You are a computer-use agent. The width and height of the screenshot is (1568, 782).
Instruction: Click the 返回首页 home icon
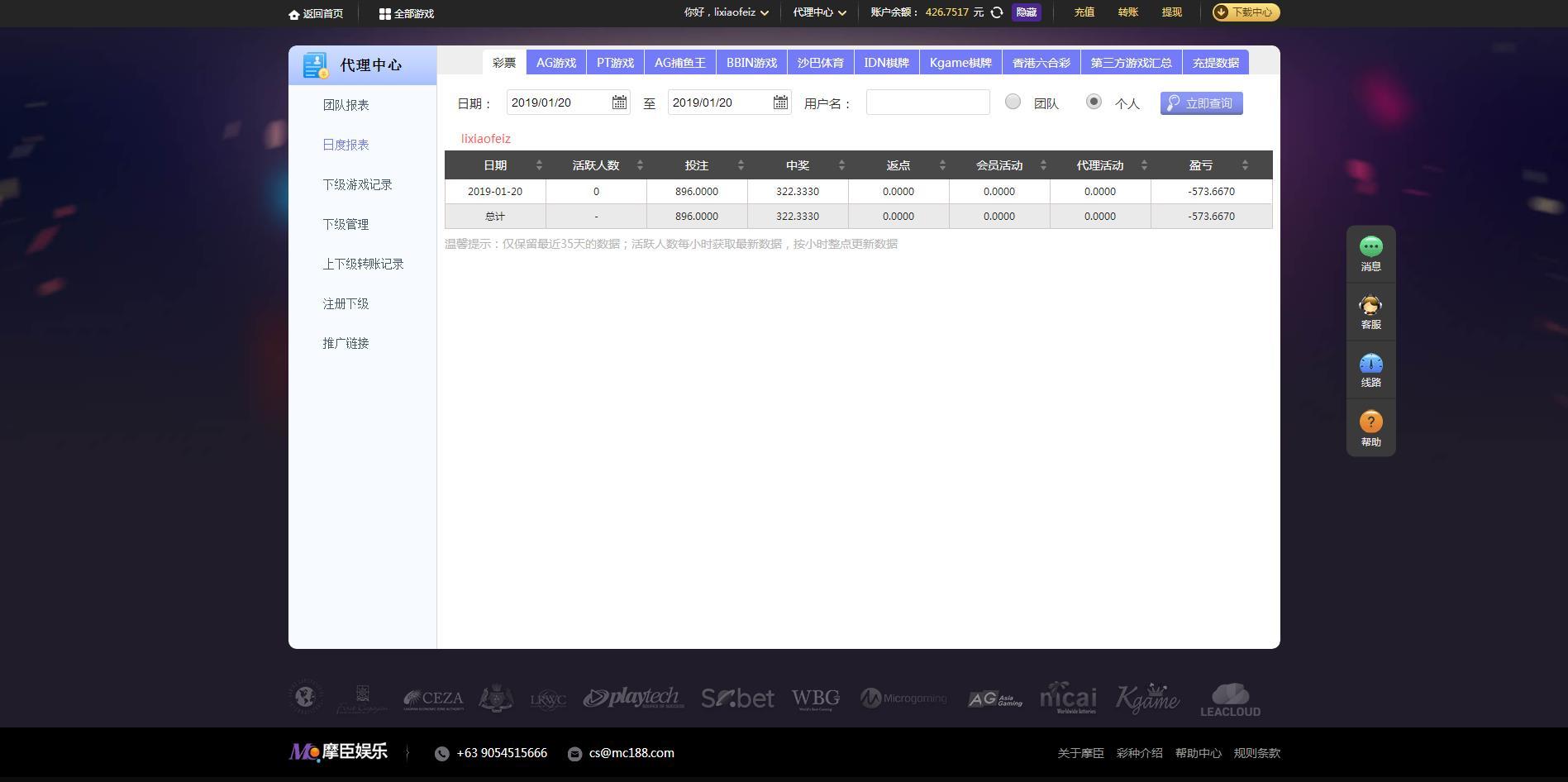[293, 13]
